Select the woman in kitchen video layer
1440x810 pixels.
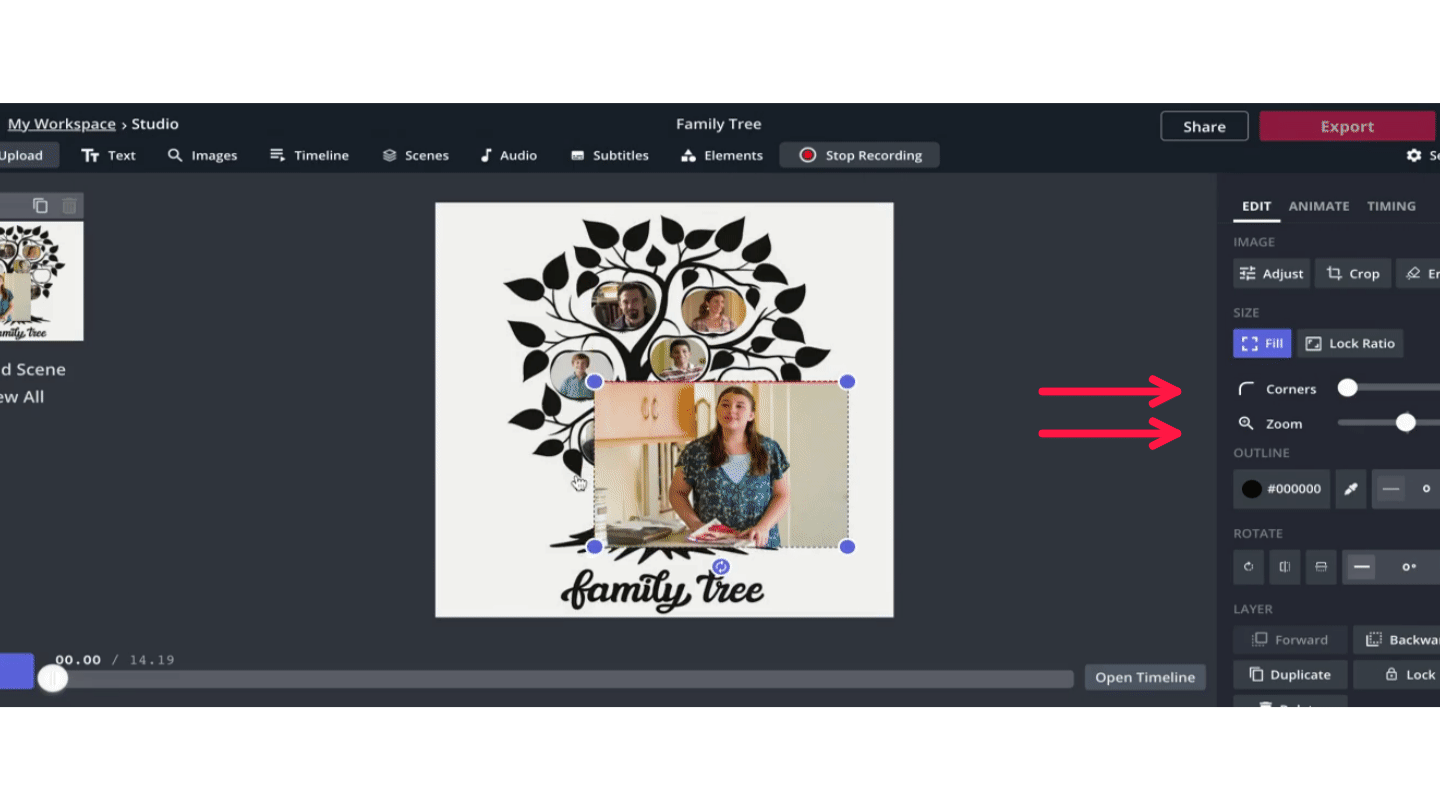(x=721, y=464)
